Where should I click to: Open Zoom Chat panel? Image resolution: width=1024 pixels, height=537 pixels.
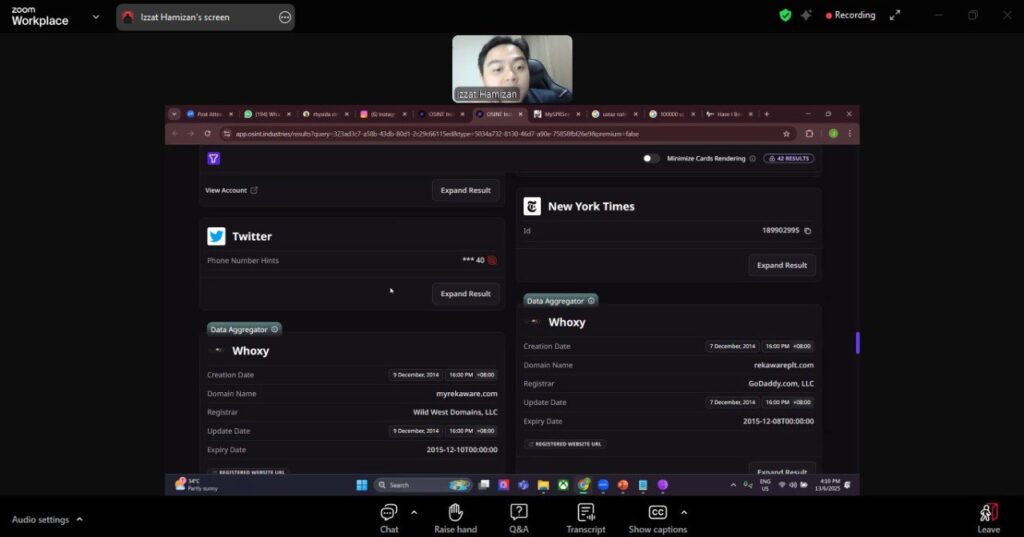point(389,519)
